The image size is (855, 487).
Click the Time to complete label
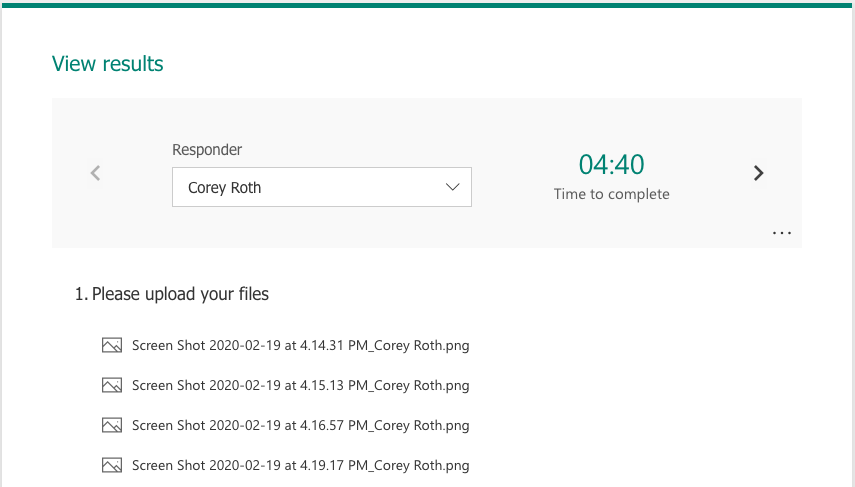(611, 194)
